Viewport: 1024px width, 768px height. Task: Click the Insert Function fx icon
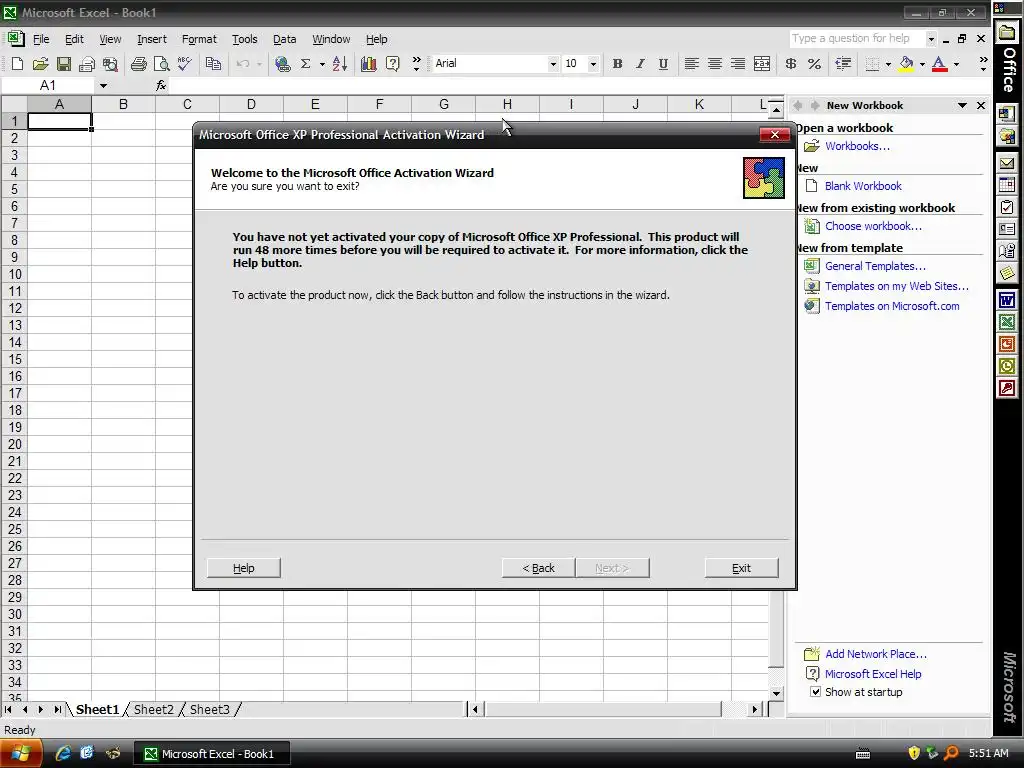(x=161, y=86)
